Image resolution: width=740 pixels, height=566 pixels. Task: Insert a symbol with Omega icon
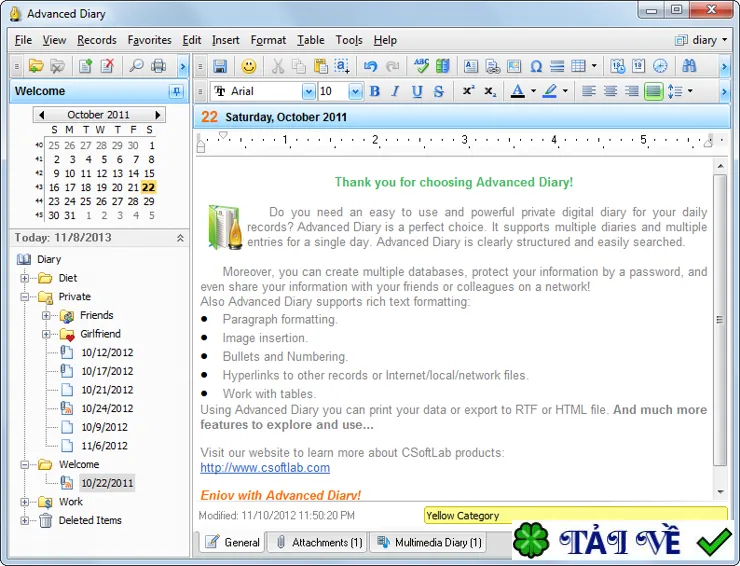[x=536, y=66]
